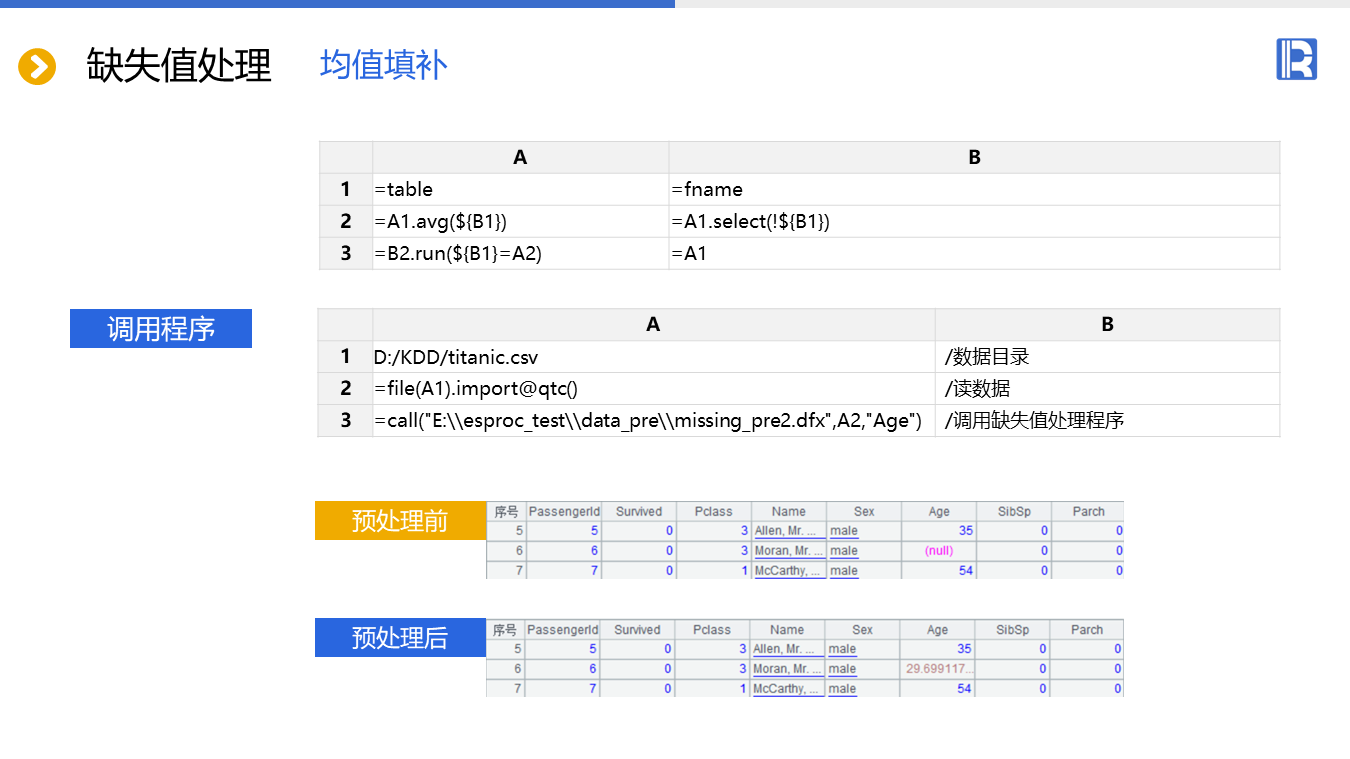The height and width of the screenshot is (759, 1350).
Task: Click SibSp header in 预处理后 table
Action: tap(1012, 630)
